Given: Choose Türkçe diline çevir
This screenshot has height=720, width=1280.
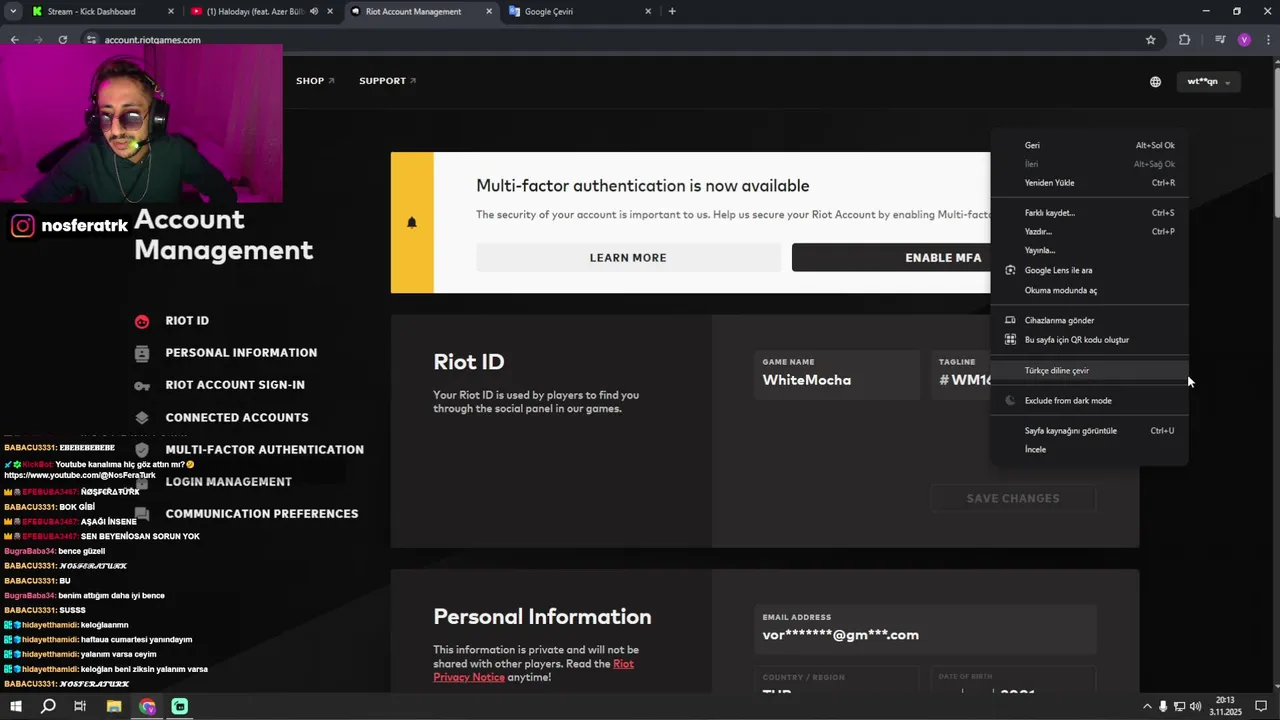Looking at the screenshot, I should pyautogui.click(x=1089, y=371).
